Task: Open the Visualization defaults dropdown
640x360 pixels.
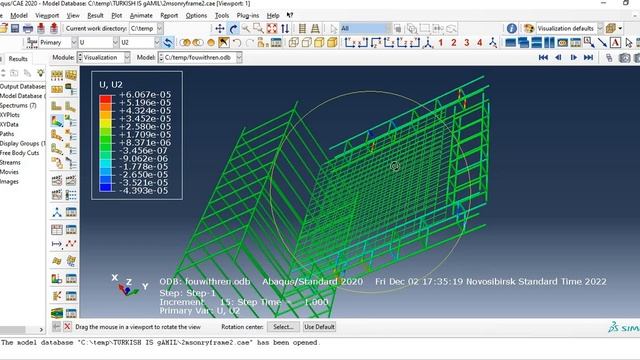Action: coord(600,29)
